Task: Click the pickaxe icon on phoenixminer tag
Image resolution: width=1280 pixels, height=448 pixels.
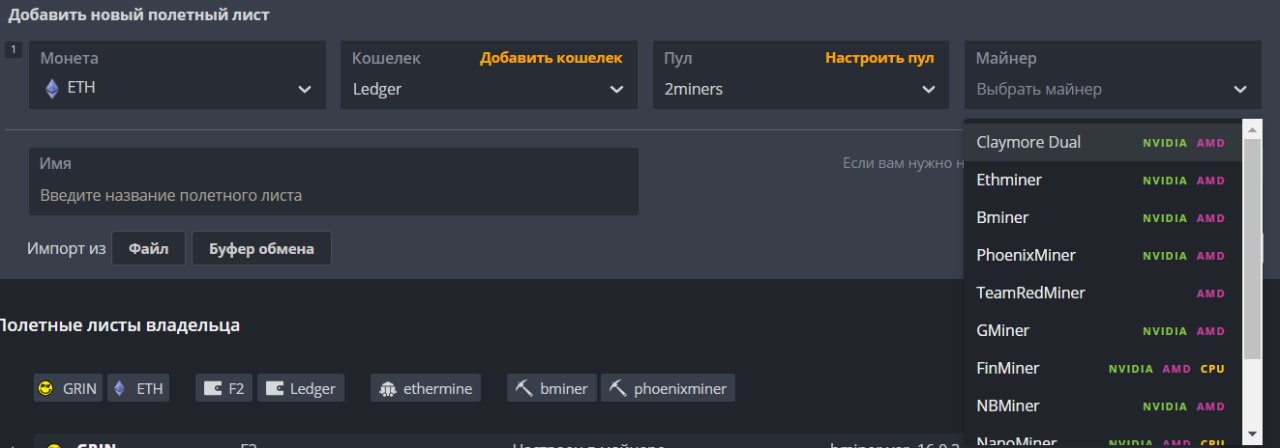Action: pyautogui.click(x=617, y=389)
